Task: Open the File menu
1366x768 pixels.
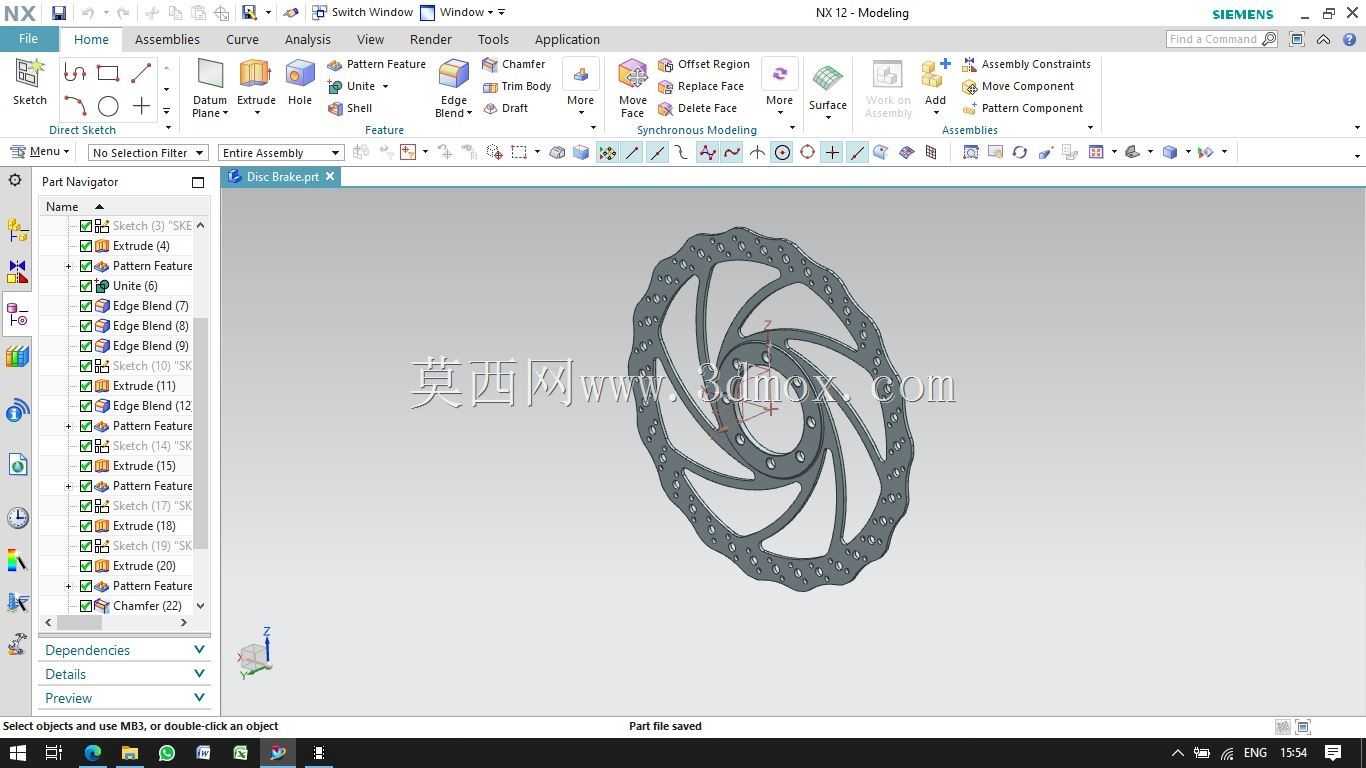Action: coord(28,39)
